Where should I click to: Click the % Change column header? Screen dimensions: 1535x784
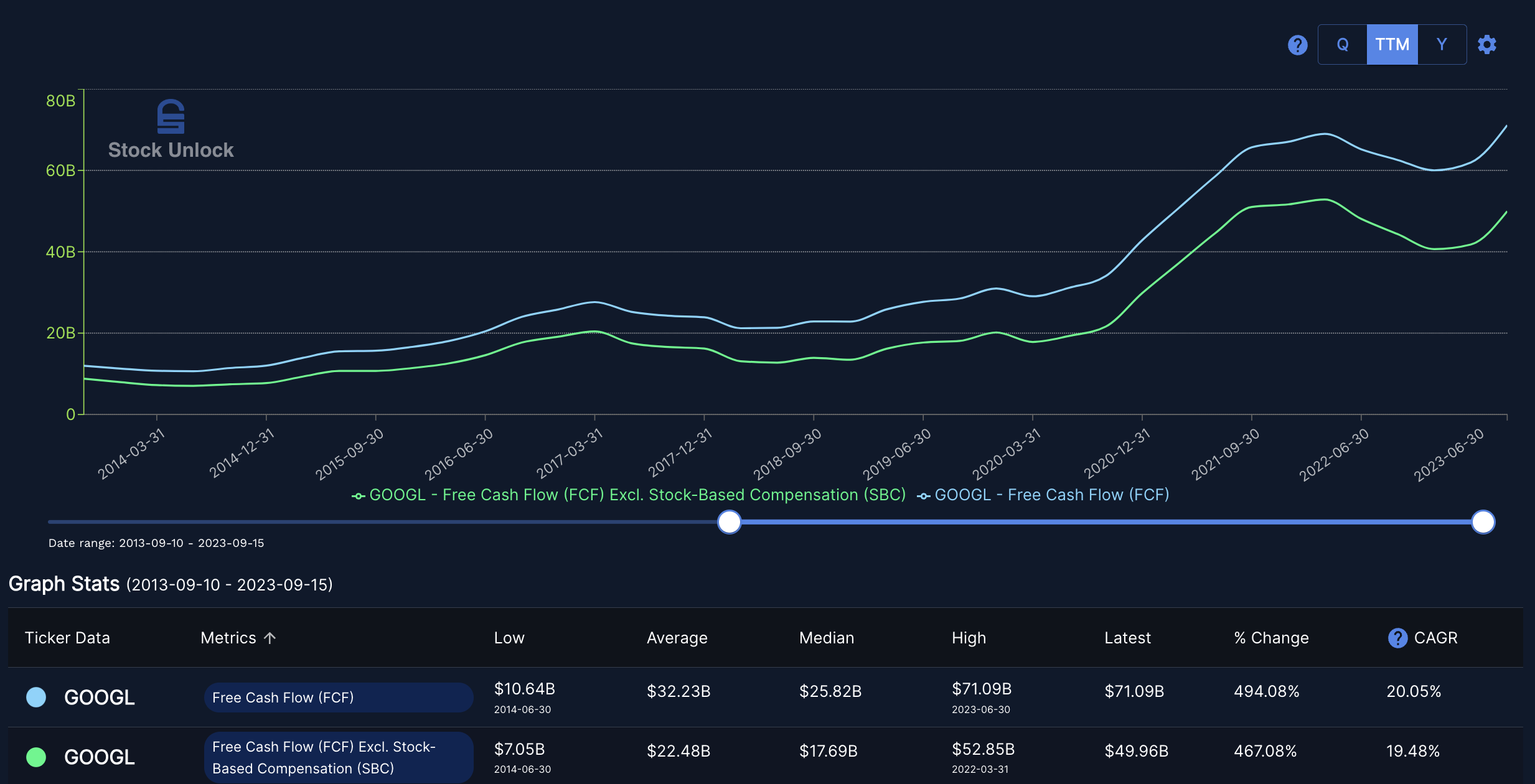click(x=1271, y=638)
